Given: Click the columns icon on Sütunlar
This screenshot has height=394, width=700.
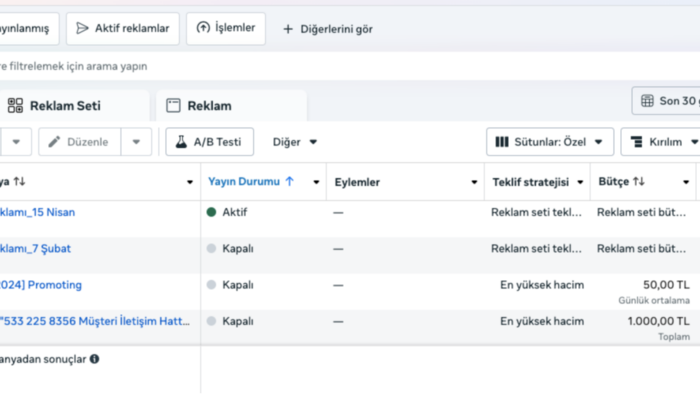Looking at the screenshot, I should pyautogui.click(x=502, y=142).
